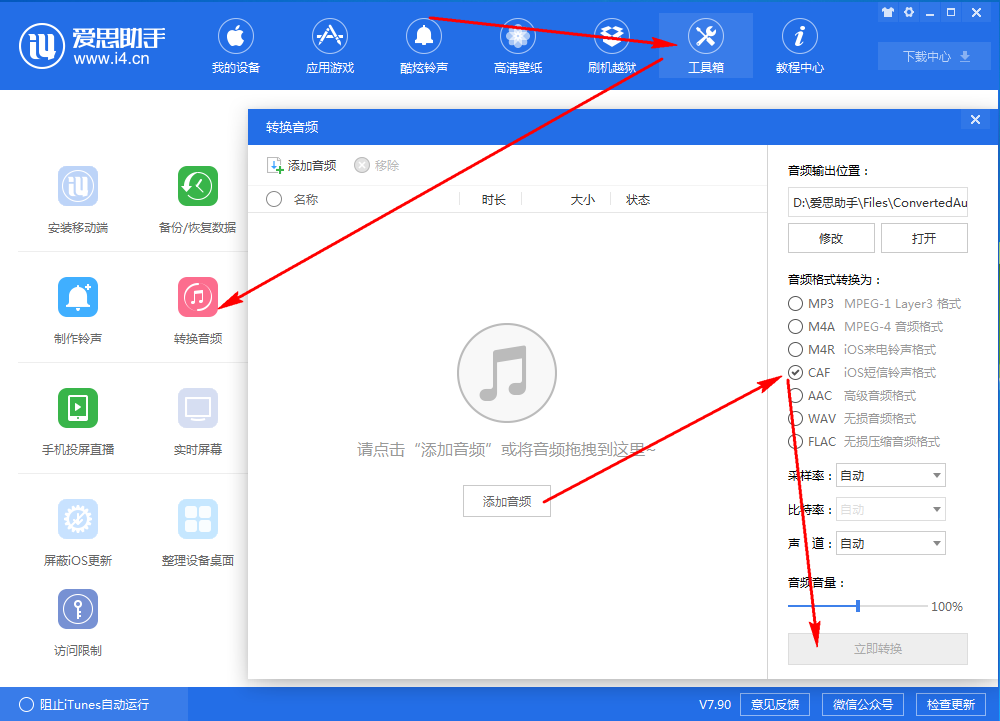Open the 刷机越狱 jailbreak section
1000x721 pixels.
[x=611, y=45]
